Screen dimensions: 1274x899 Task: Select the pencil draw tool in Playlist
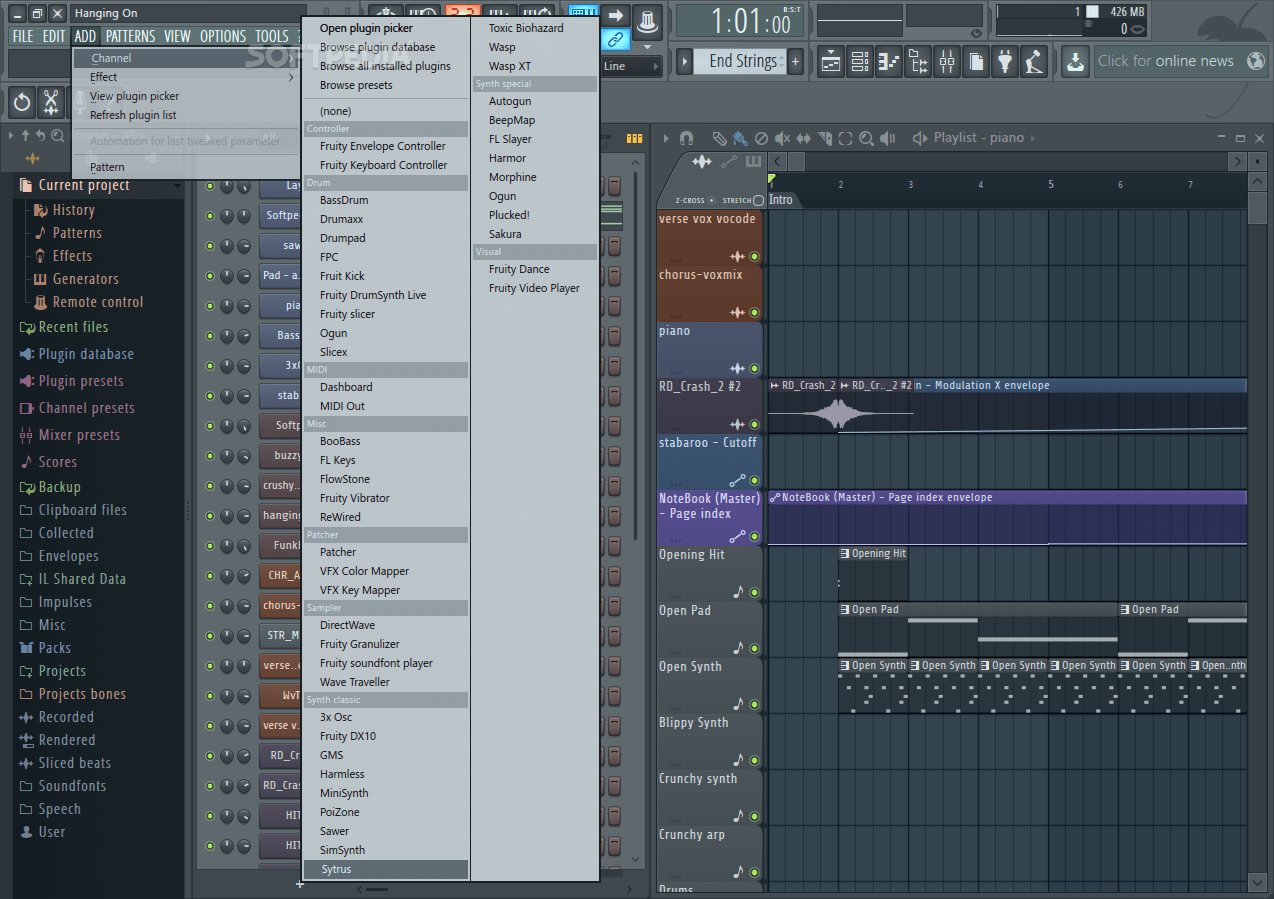click(x=719, y=138)
